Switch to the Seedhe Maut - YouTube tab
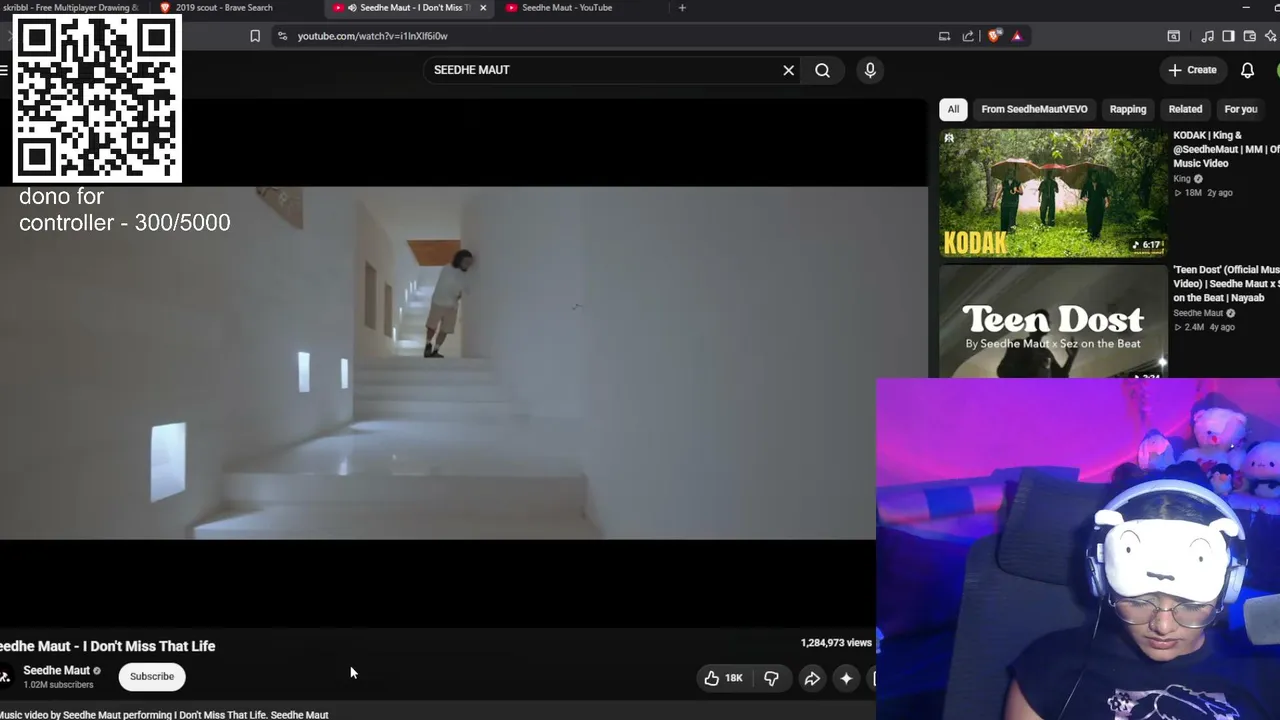 [x=567, y=8]
